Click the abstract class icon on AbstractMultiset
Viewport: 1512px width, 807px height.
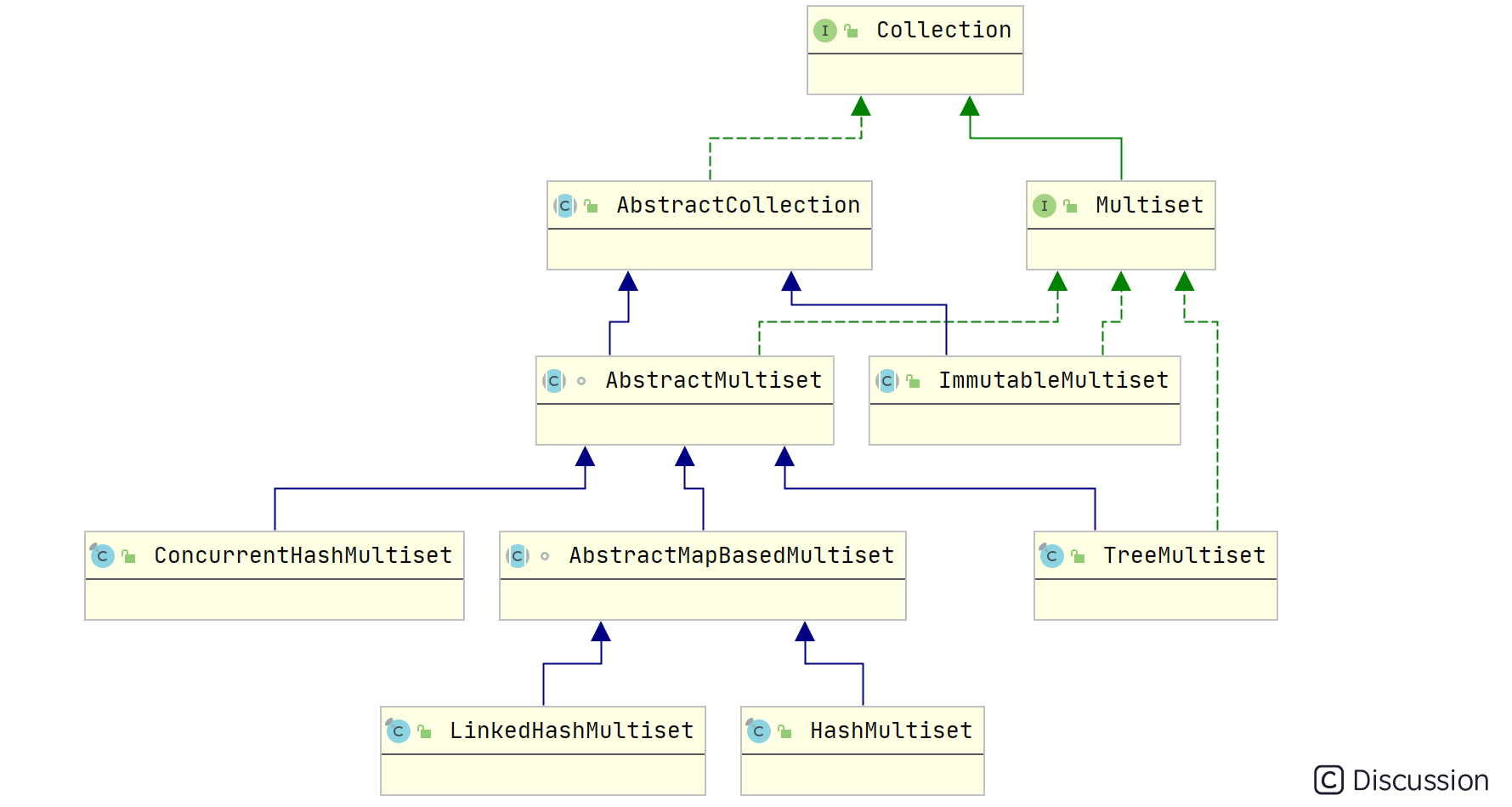(554, 381)
